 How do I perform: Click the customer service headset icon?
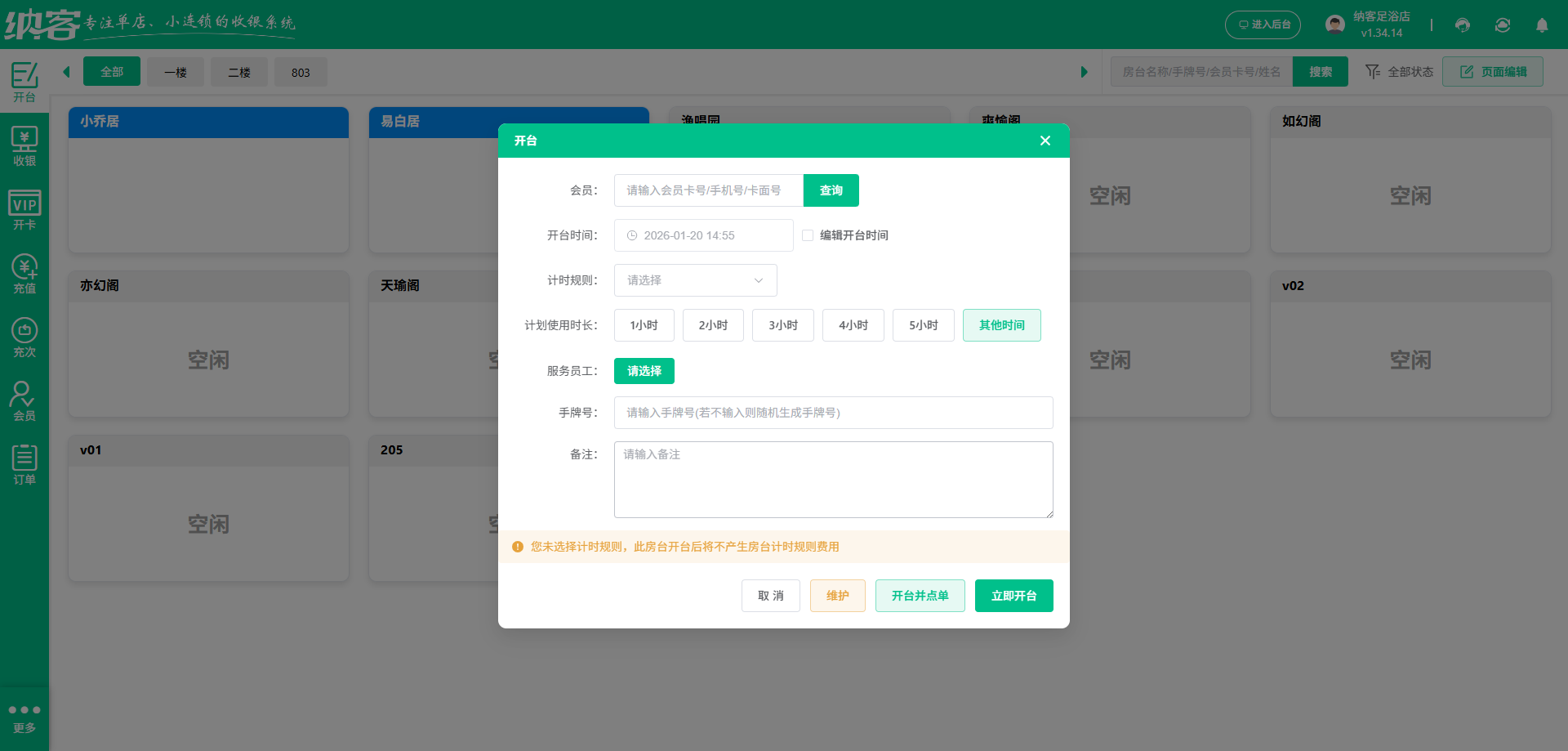point(1462,25)
